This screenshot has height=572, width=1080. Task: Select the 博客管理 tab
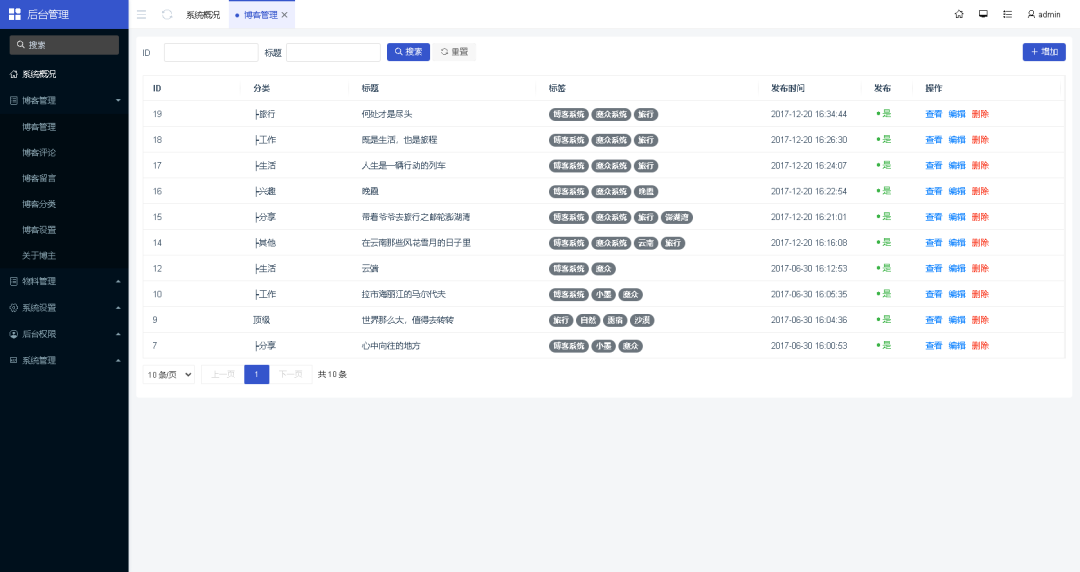point(260,14)
